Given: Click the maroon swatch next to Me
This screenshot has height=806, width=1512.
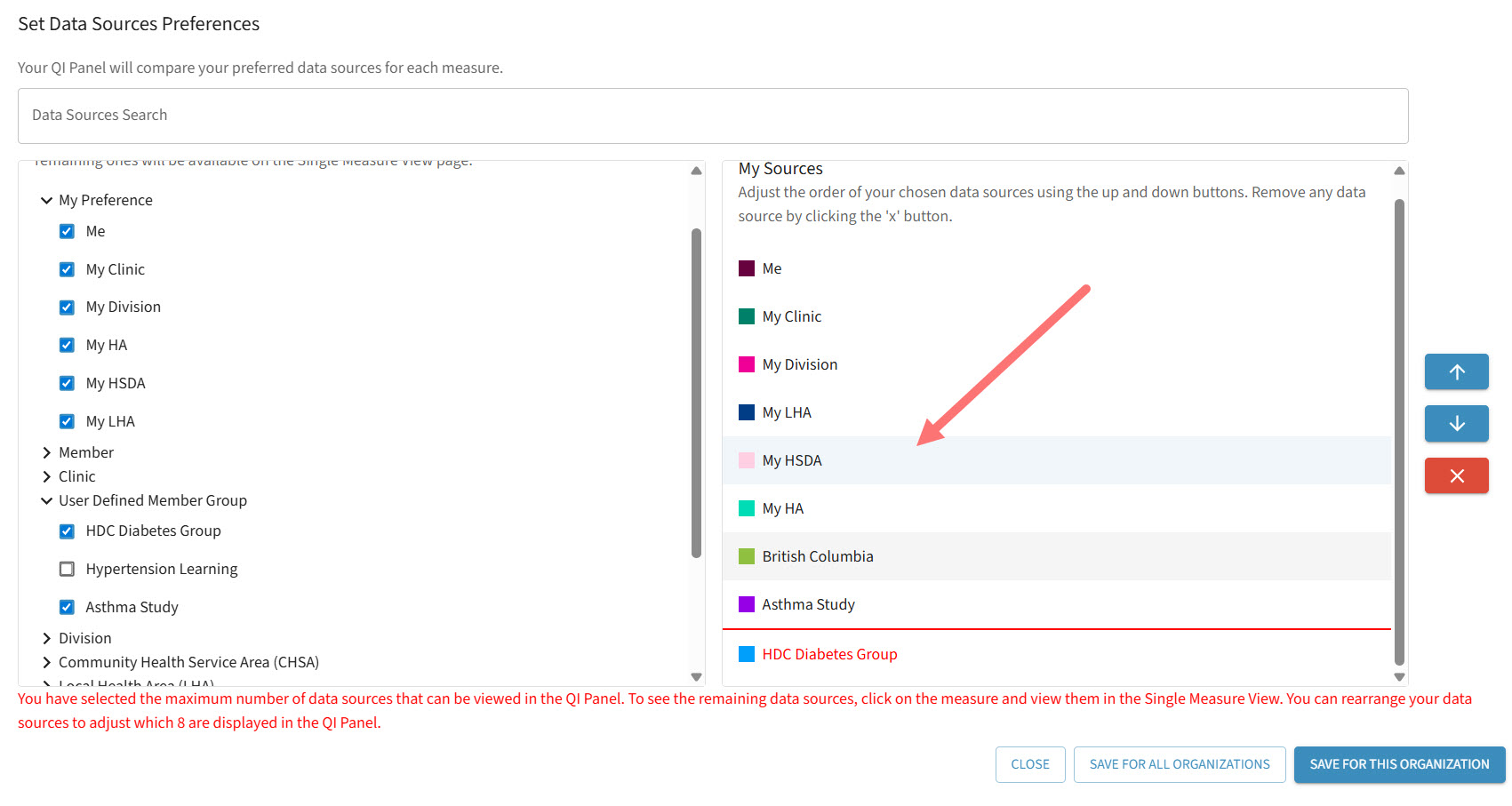Looking at the screenshot, I should (747, 268).
